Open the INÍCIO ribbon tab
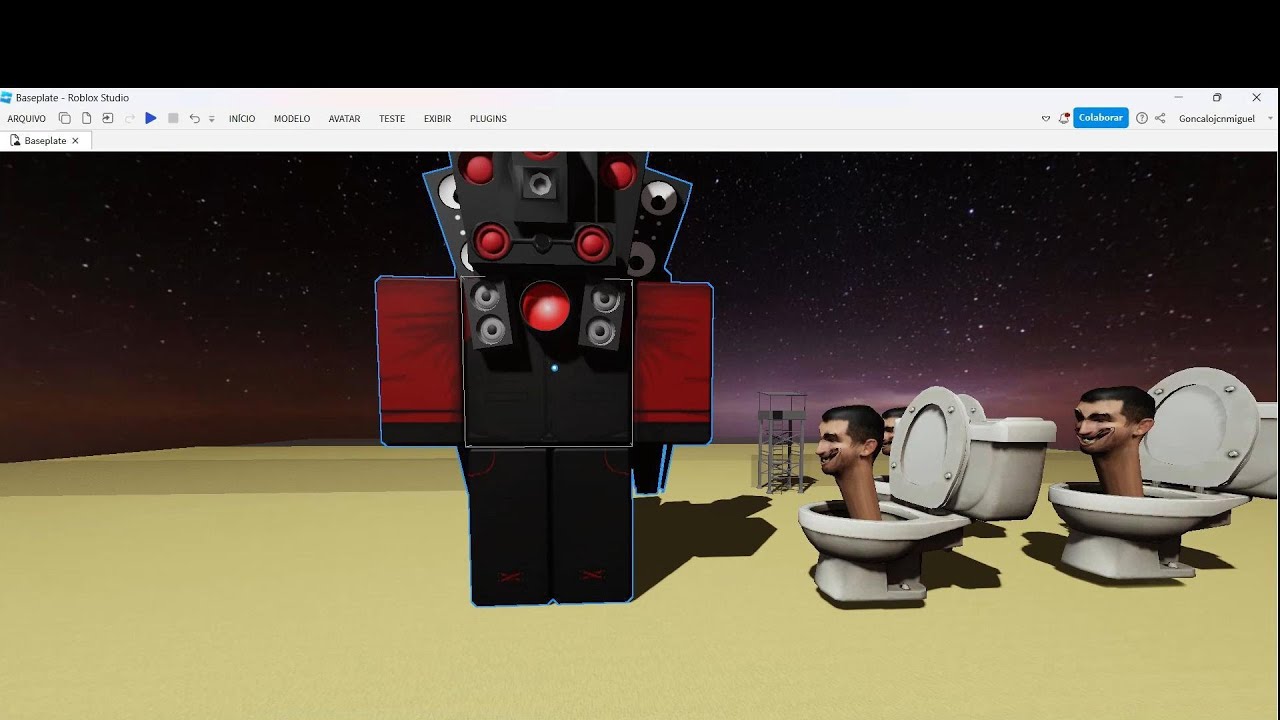This screenshot has width=1280, height=720. click(242, 118)
